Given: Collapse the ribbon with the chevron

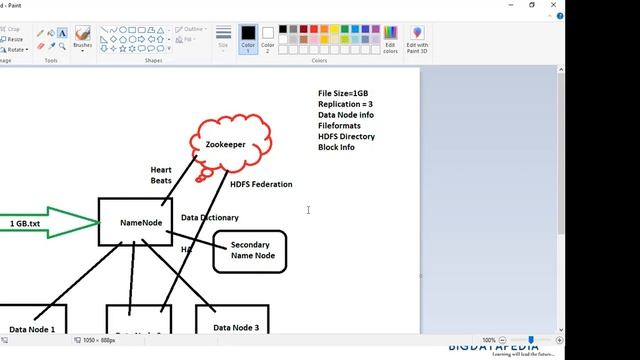Looking at the screenshot, I should tap(550, 16).
